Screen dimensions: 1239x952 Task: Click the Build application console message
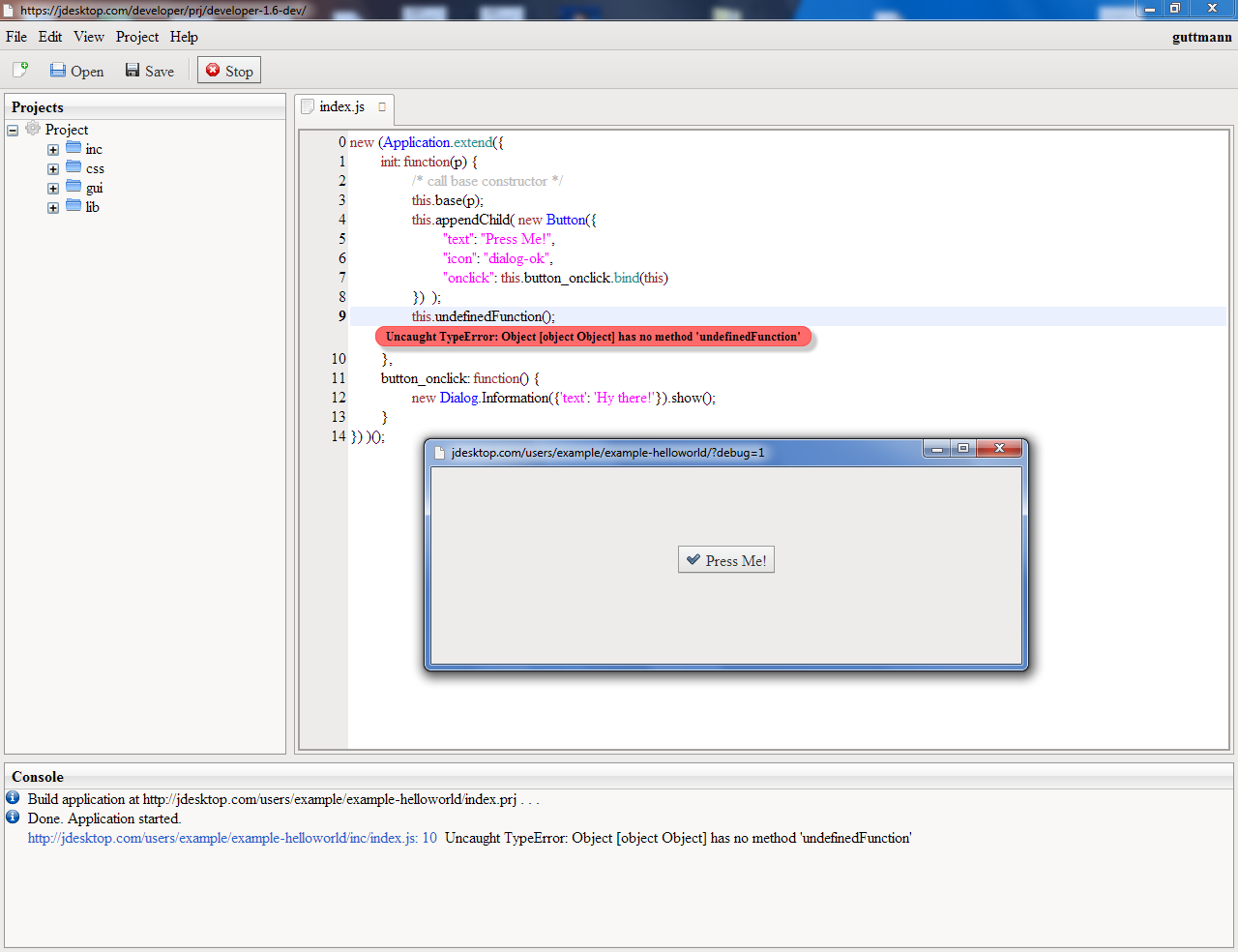[283, 799]
